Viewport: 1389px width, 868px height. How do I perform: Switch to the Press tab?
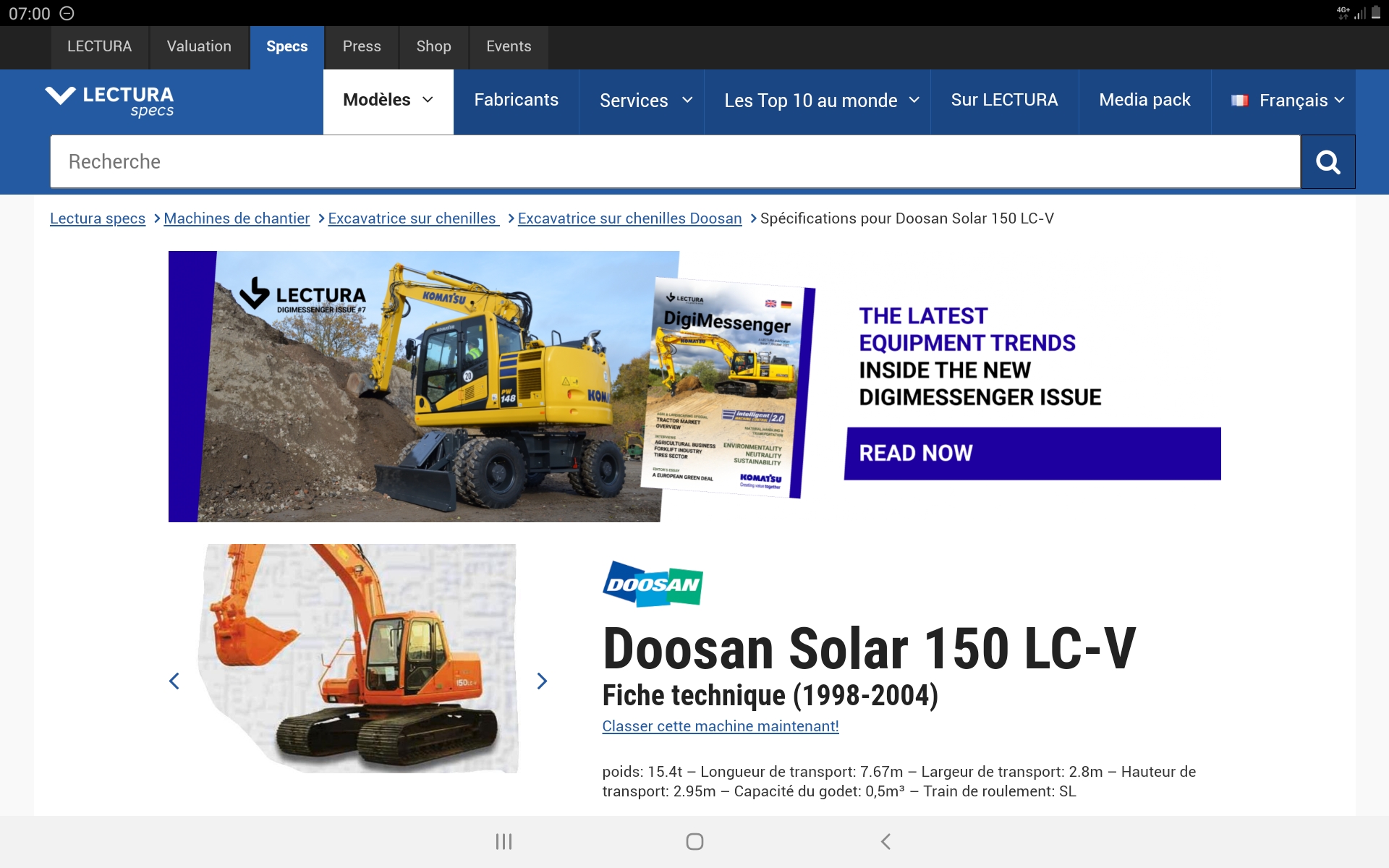tap(362, 47)
